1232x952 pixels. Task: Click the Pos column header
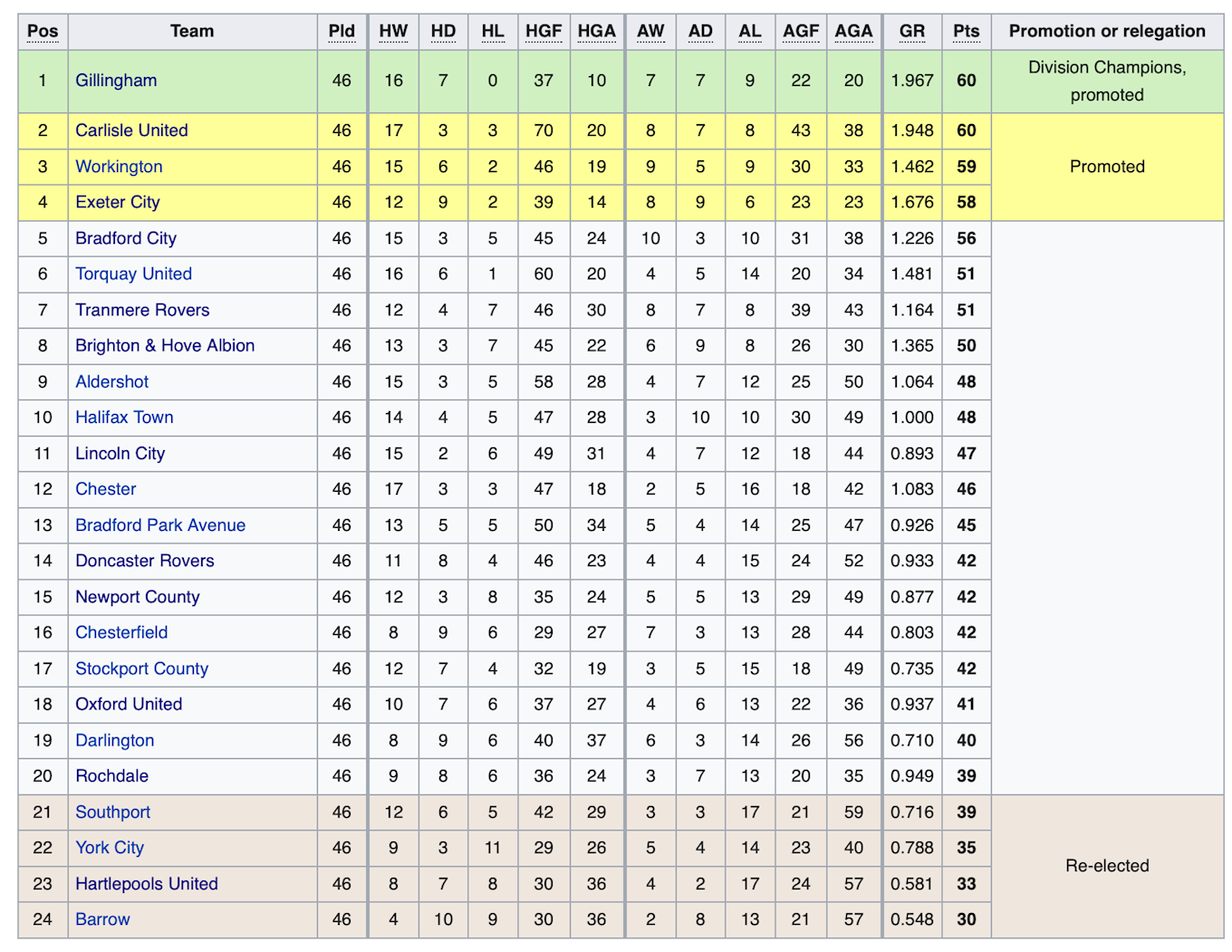click(43, 32)
